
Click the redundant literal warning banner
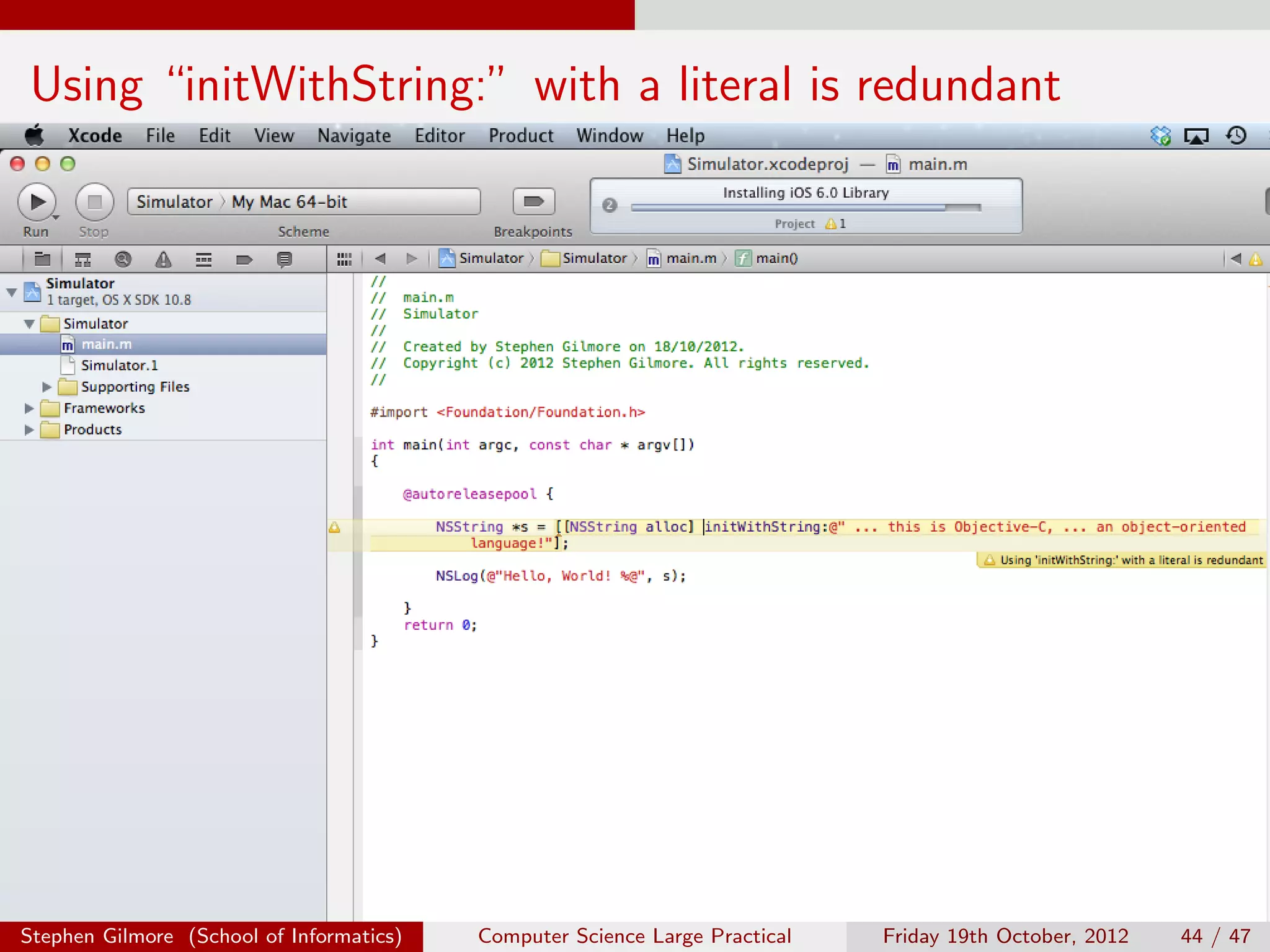(1122, 560)
